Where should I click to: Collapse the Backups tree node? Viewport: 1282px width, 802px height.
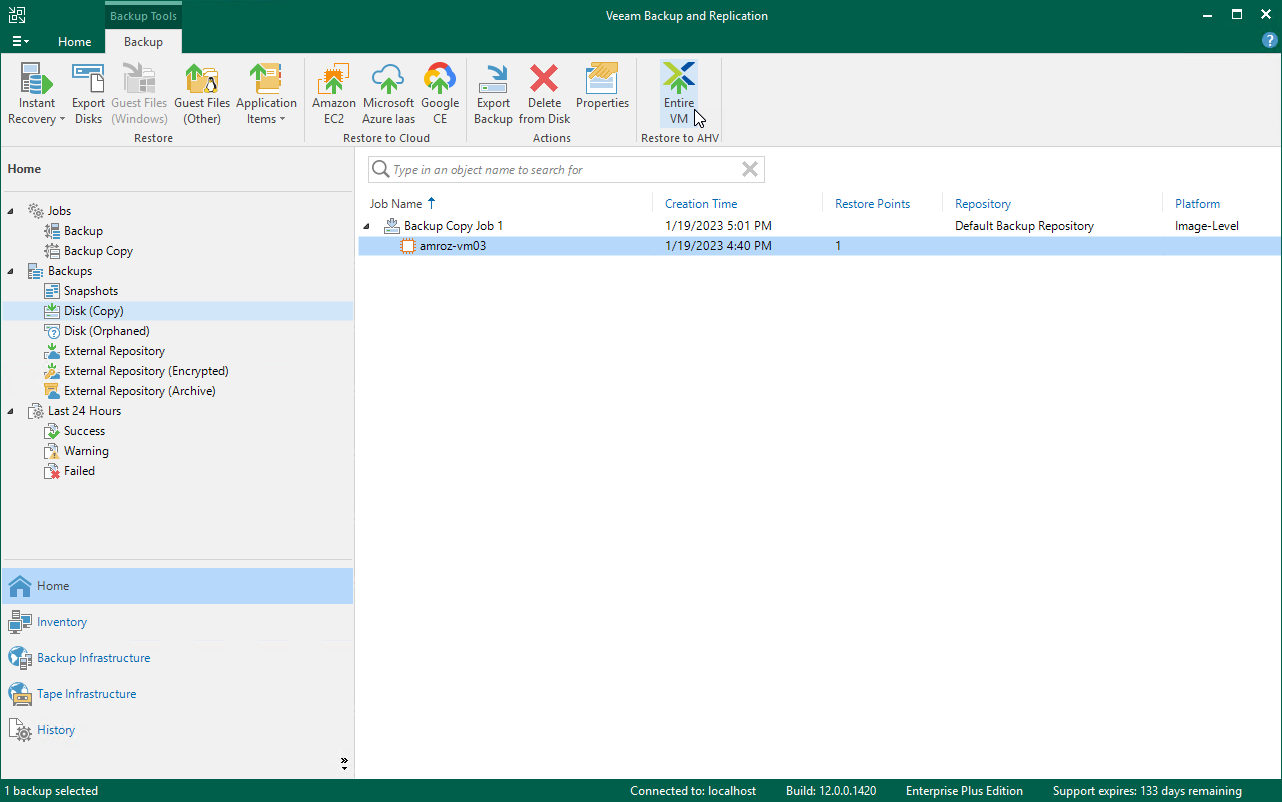pos(11,271)
